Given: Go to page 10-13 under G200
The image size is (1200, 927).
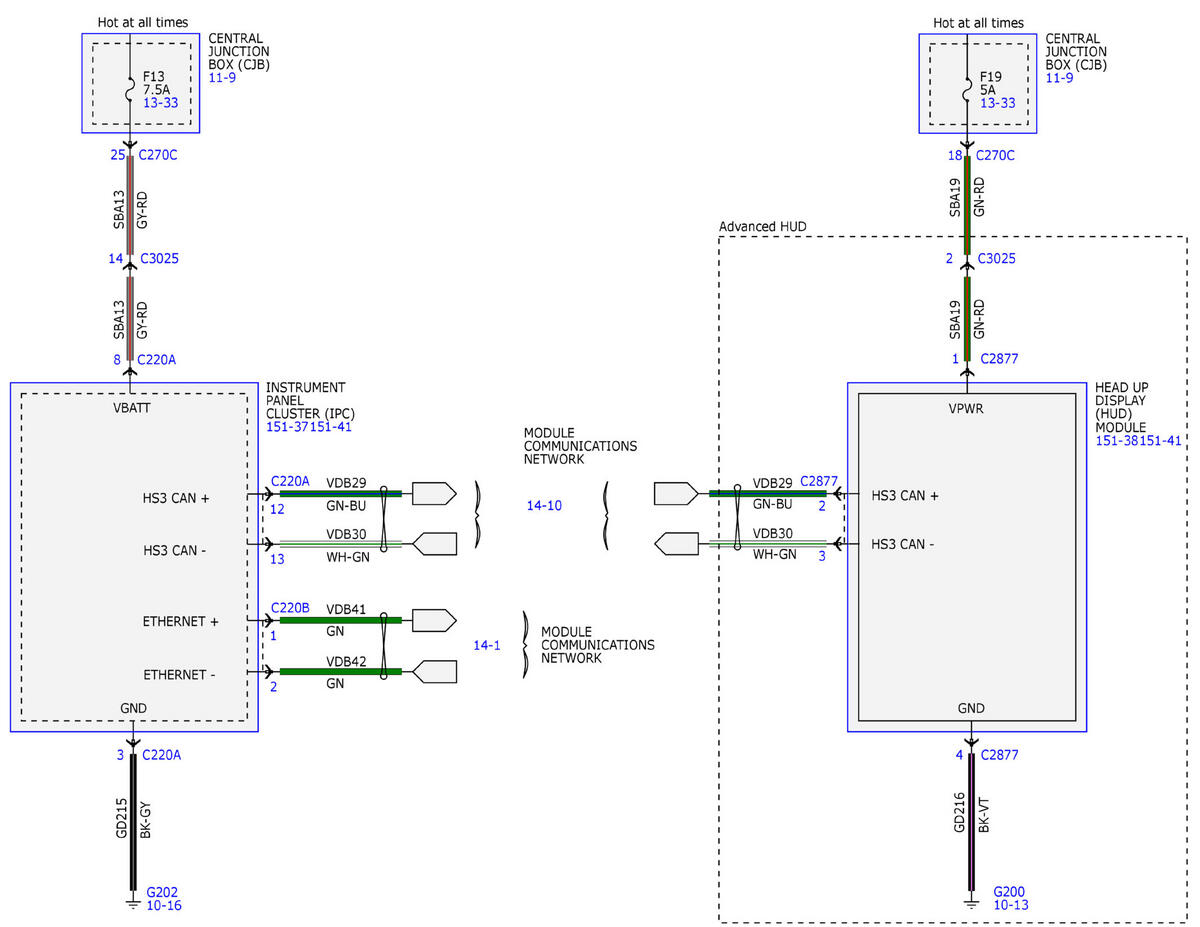Looking at the screenshot, I should (x=1011, y=906).
